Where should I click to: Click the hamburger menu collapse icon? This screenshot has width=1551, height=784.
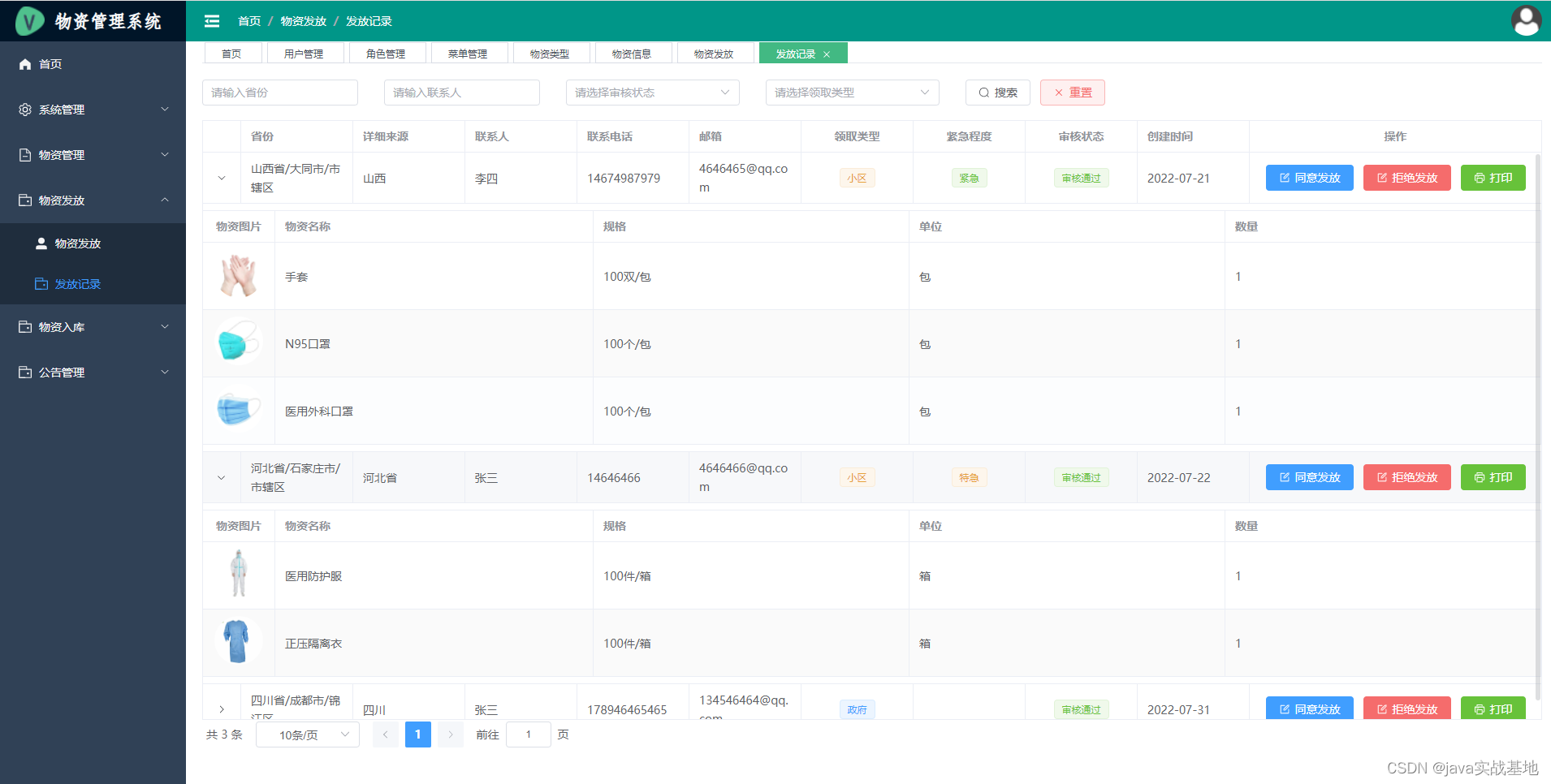pyautogui.click(x=212, y=21)
